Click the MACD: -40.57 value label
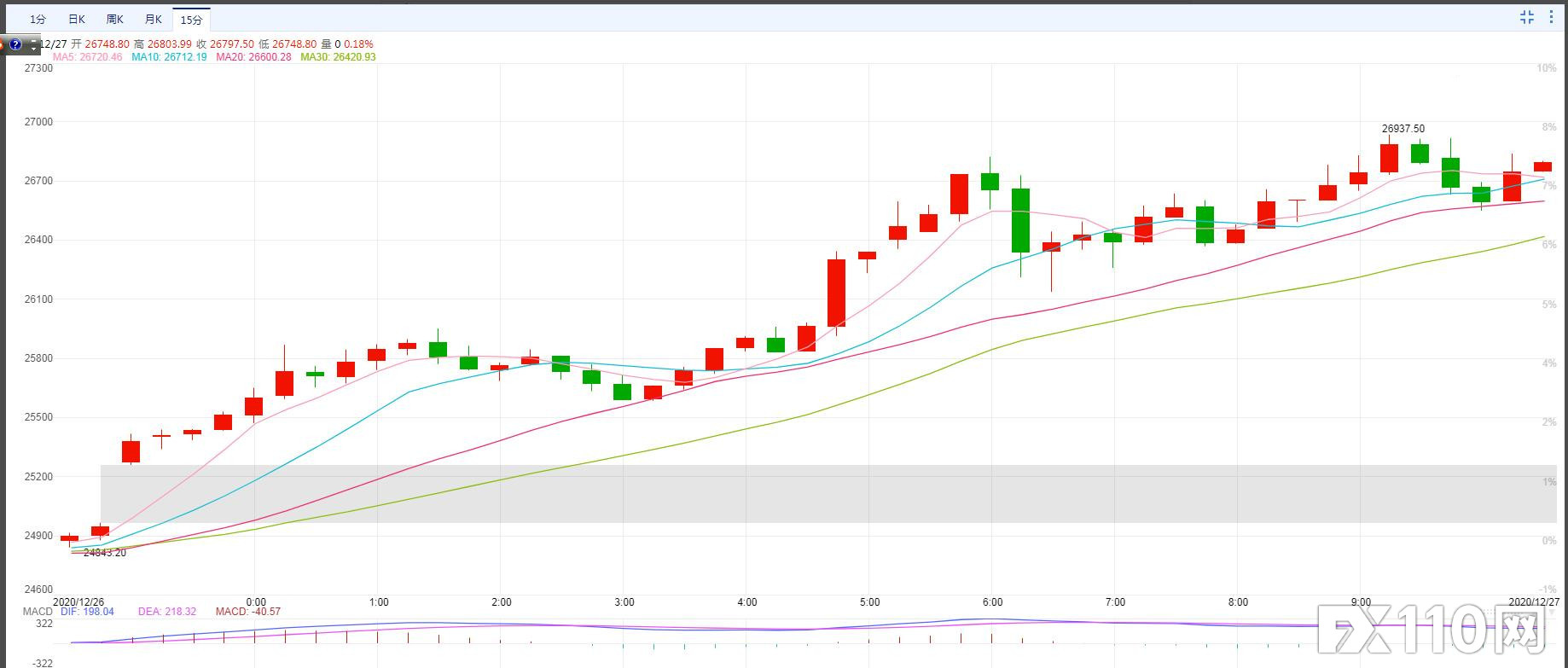The image size is (1568, 668). click(247, 612)
